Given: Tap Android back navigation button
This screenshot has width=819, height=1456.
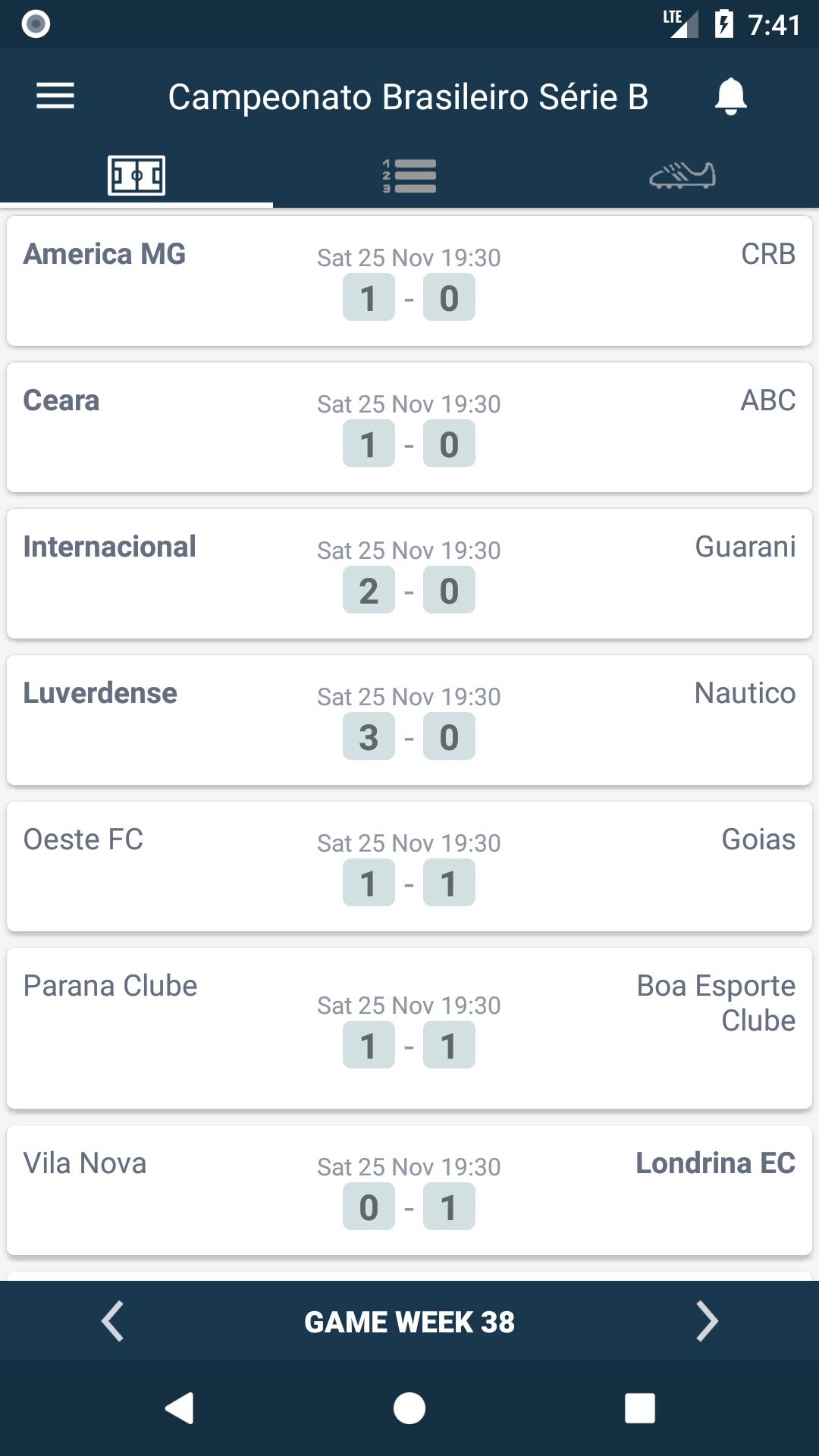Looking at the screenshot, I should tap(180, 1408).
